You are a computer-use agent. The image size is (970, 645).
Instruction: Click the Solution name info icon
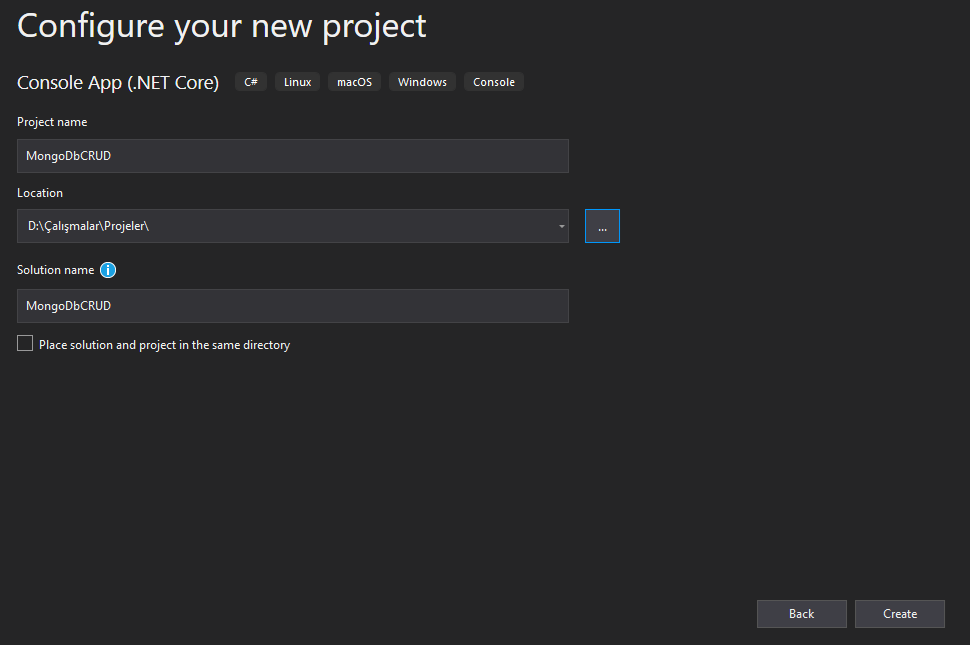pyautogui.click(x=108, y=270)
